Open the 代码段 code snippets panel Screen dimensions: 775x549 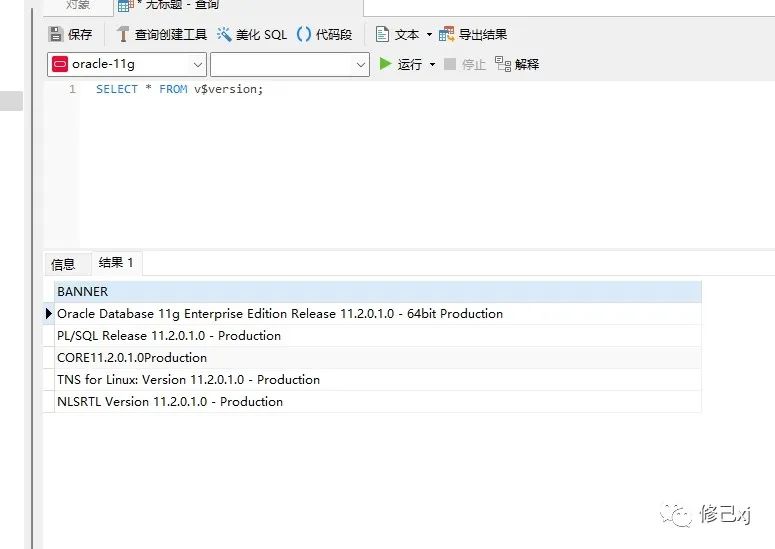(324, 34)
